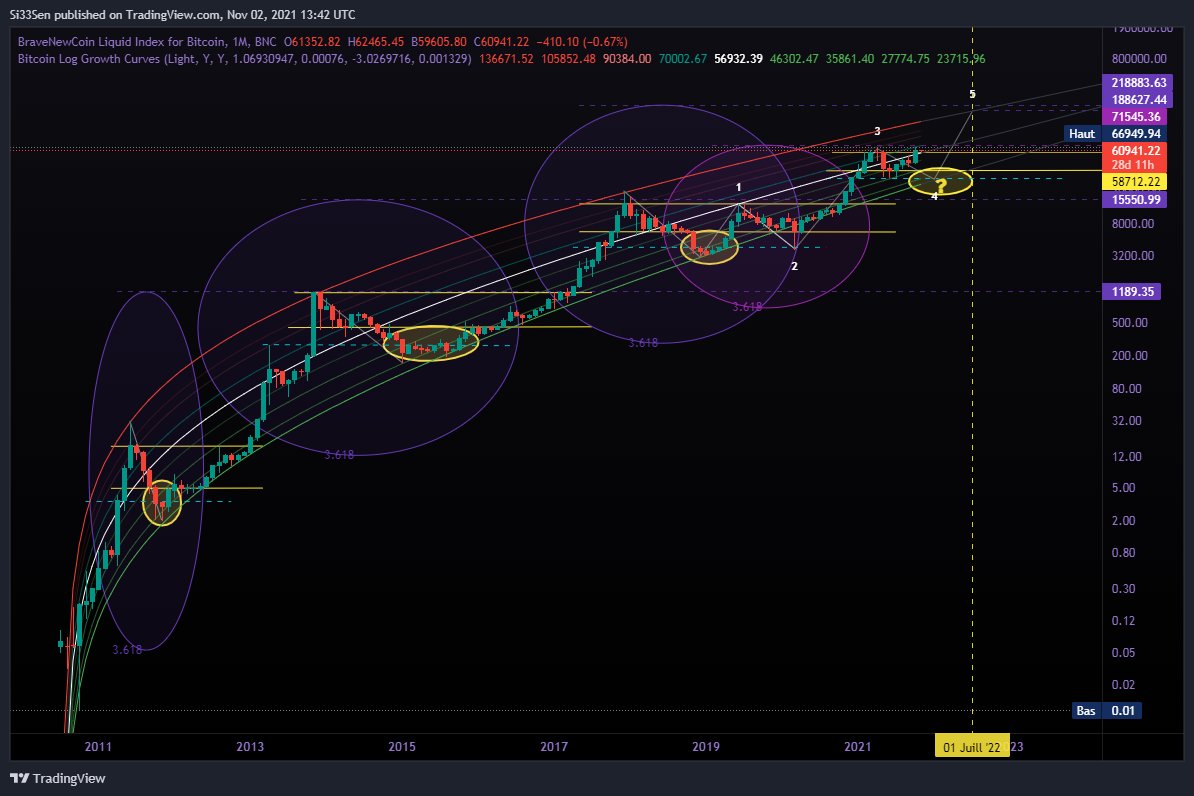Click 2019 on the time axis

[x=706, y=746]
